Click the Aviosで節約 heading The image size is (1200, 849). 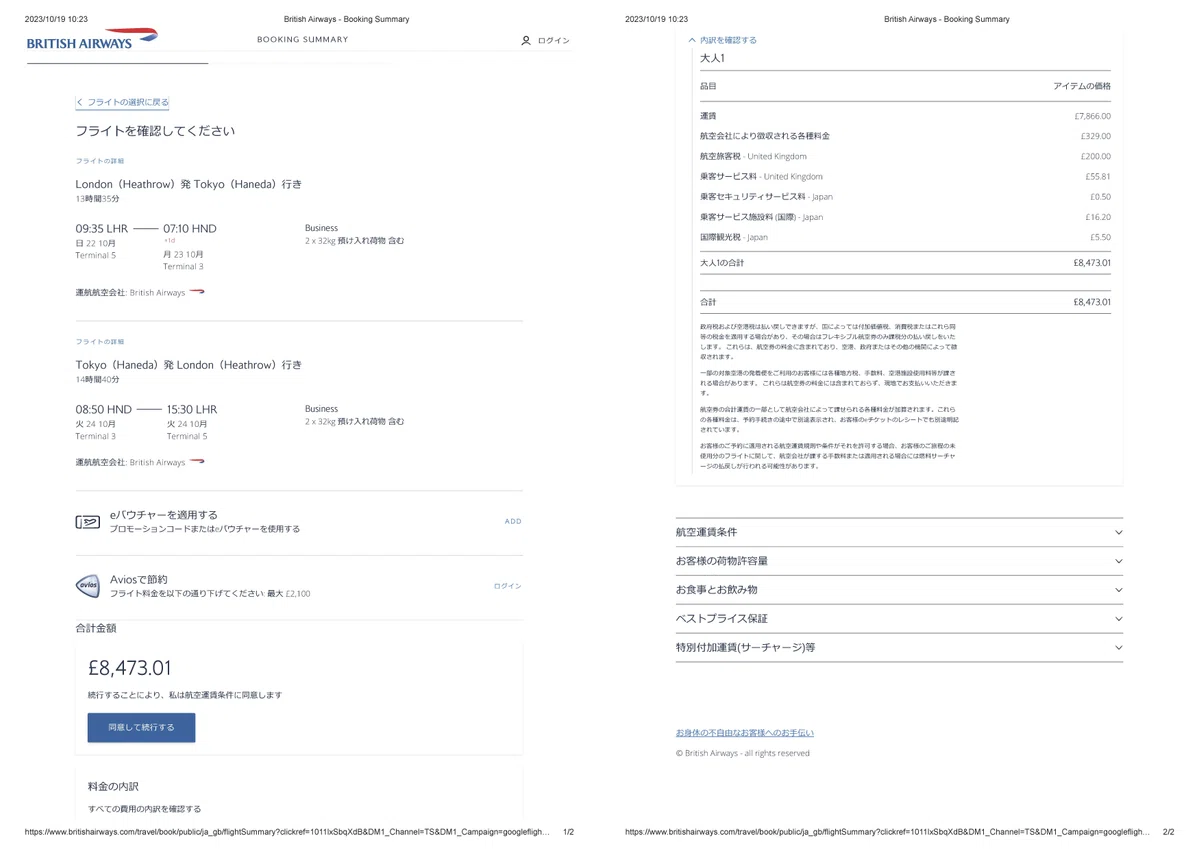tap(139, 579)
